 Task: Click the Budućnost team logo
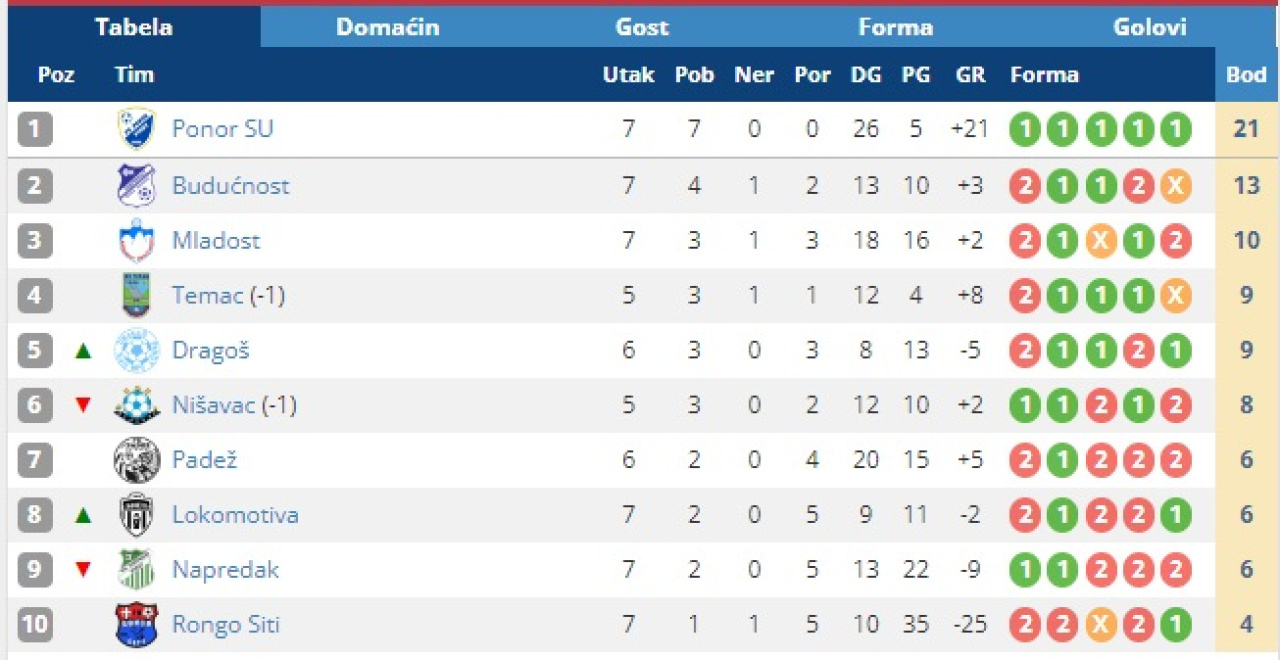136,185
